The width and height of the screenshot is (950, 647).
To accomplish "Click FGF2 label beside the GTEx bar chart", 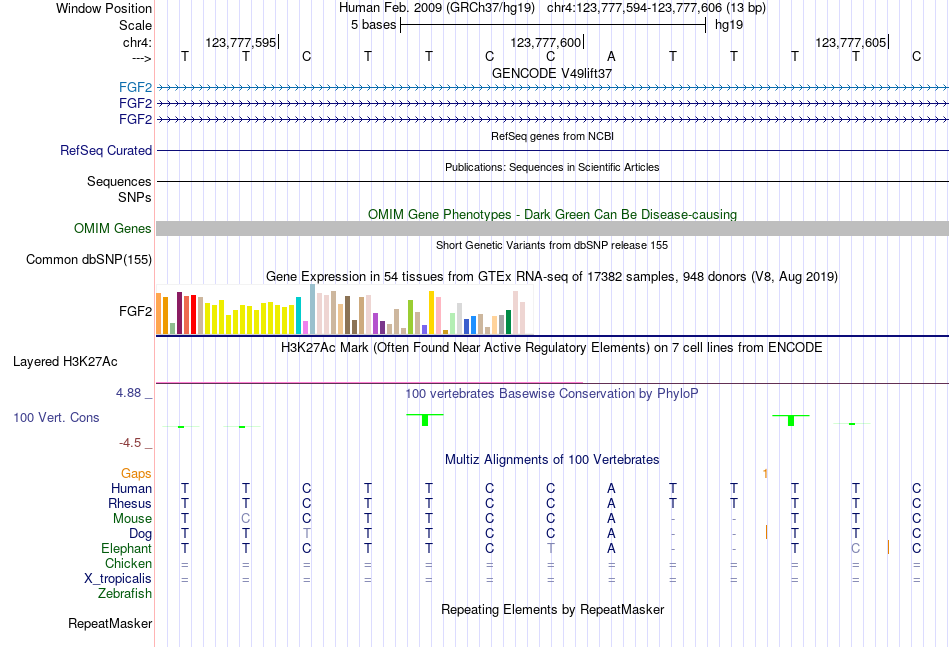I will 135,311.
